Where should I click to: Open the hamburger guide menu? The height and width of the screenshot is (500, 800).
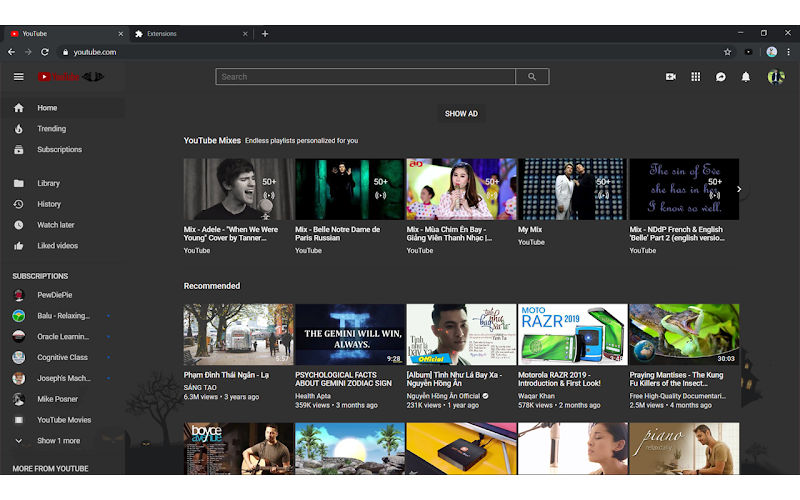click(x=19, y=77)
